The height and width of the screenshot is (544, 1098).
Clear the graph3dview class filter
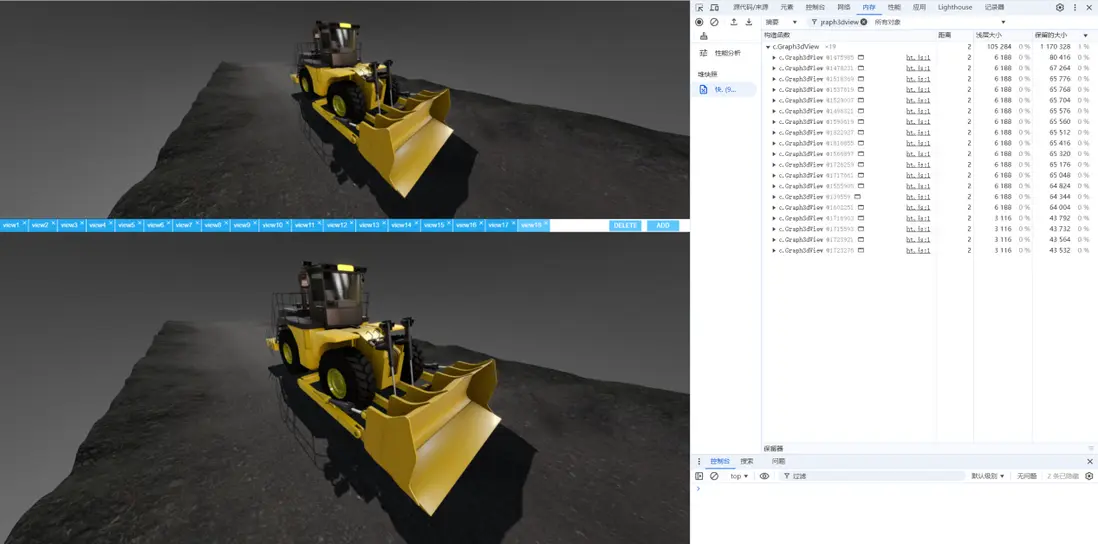click(x=863, y=22)
